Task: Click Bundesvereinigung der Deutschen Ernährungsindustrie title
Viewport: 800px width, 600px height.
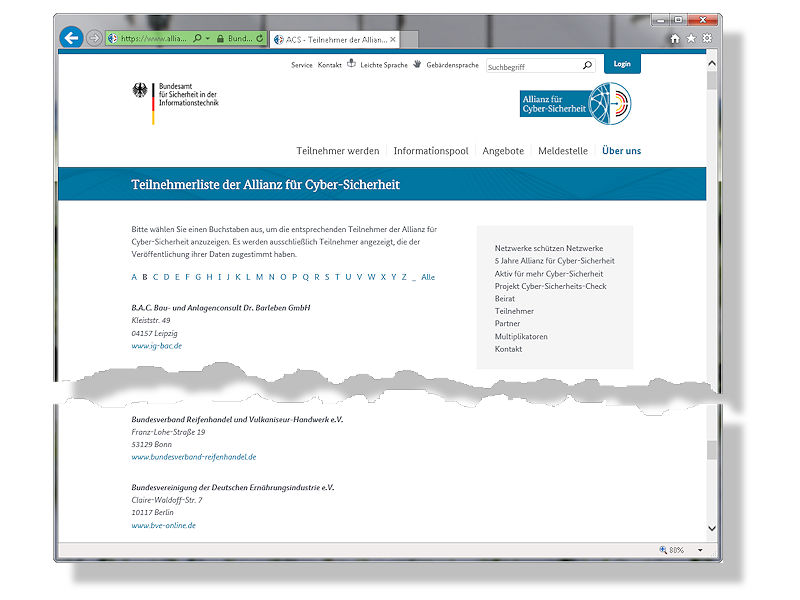Action: [x=233, y=487]
